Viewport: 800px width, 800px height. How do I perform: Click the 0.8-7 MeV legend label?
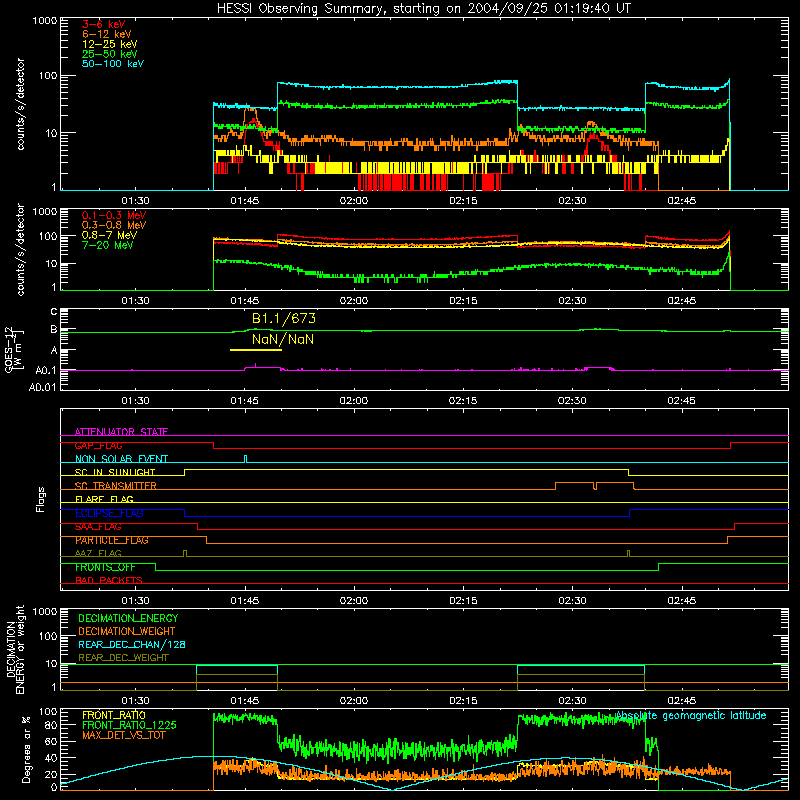(x=109, y=235)
